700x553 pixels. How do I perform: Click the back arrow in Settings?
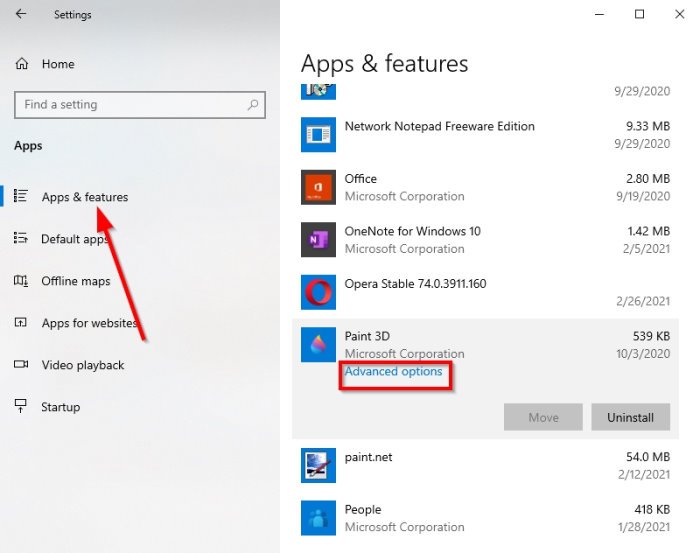22,15
